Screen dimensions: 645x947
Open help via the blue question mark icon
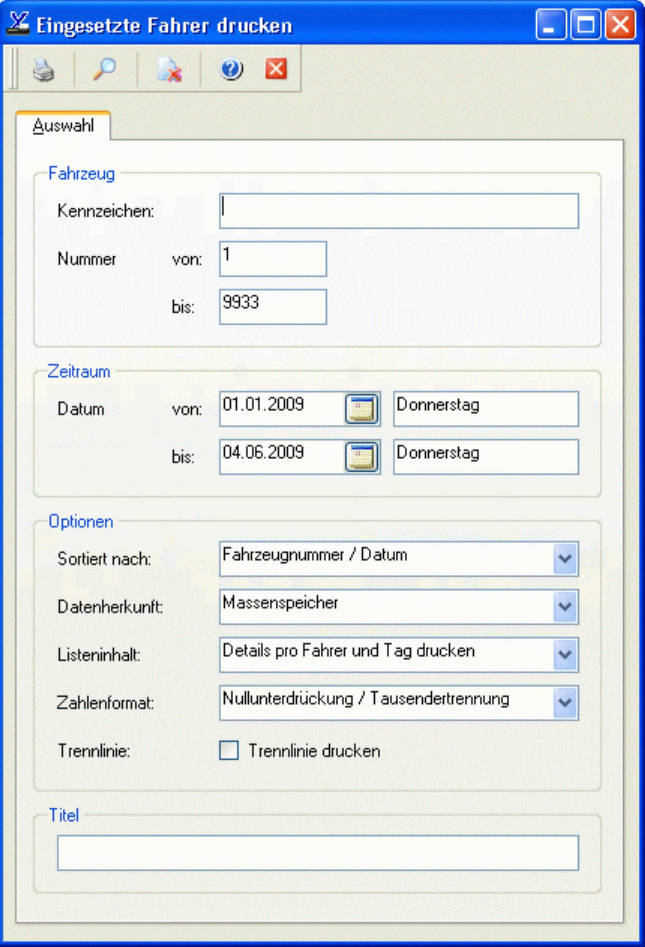tap(232, 70)
